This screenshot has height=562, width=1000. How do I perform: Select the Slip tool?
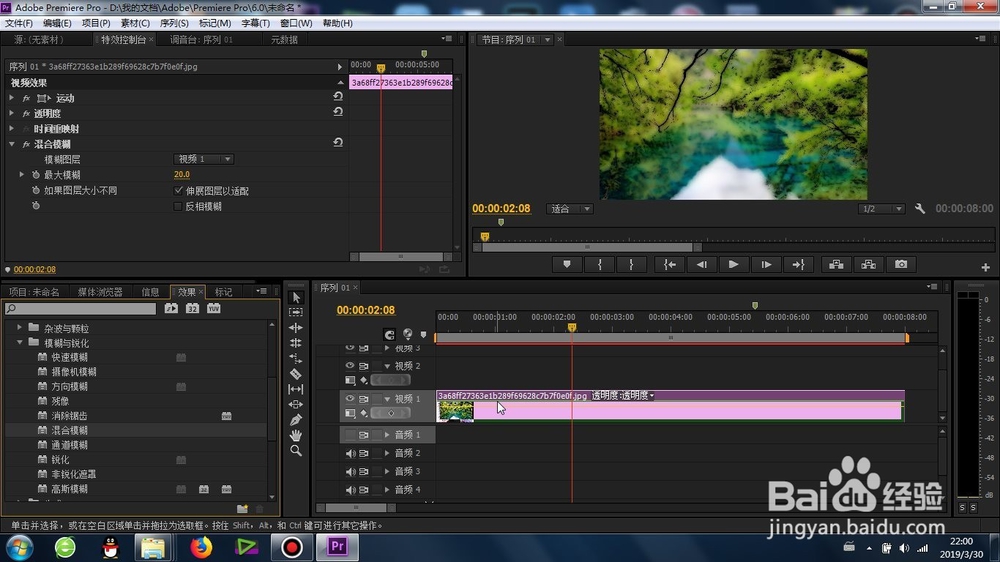(296, 389)
